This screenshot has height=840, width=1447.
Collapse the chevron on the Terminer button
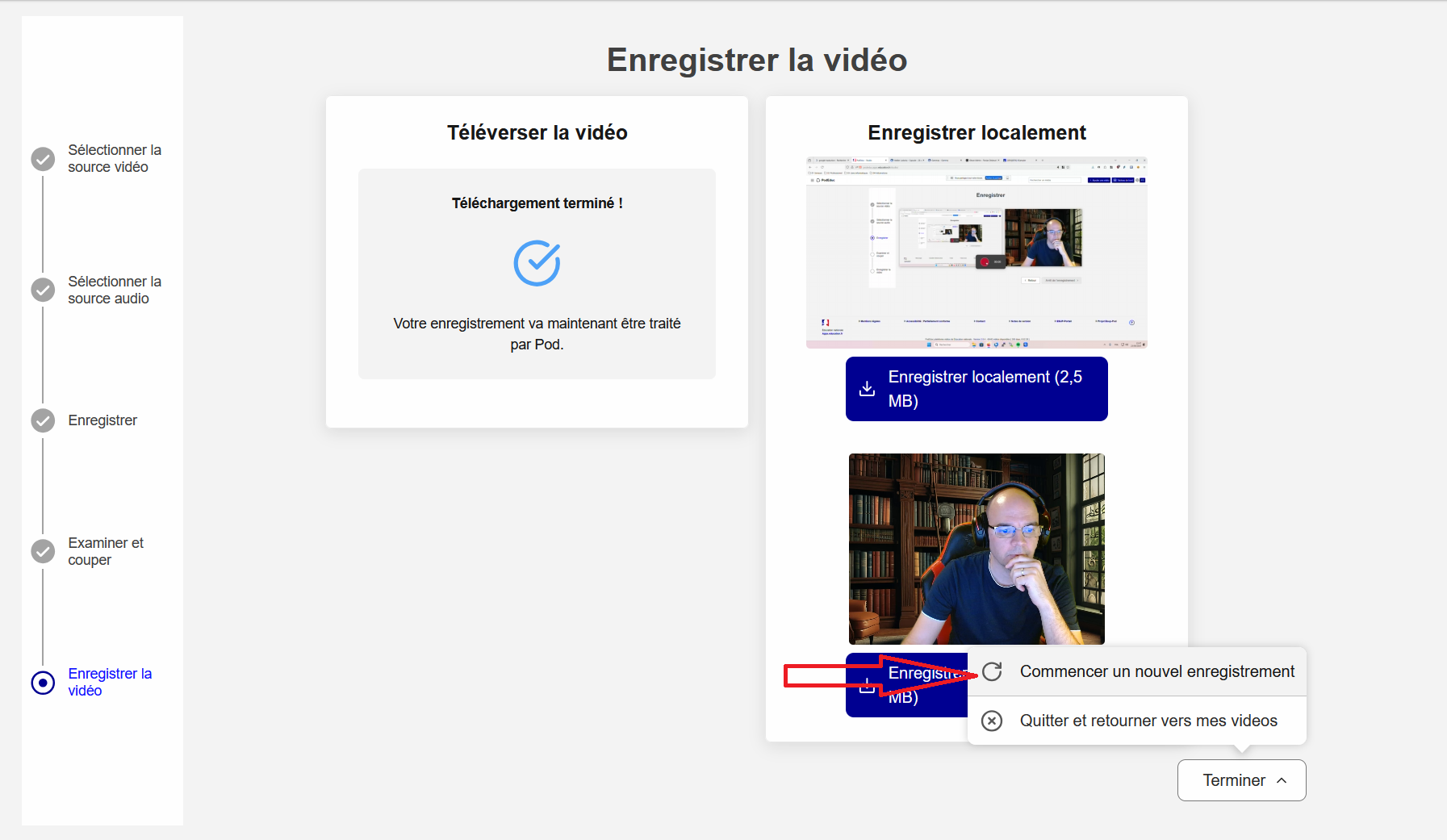coord(1282,780)
